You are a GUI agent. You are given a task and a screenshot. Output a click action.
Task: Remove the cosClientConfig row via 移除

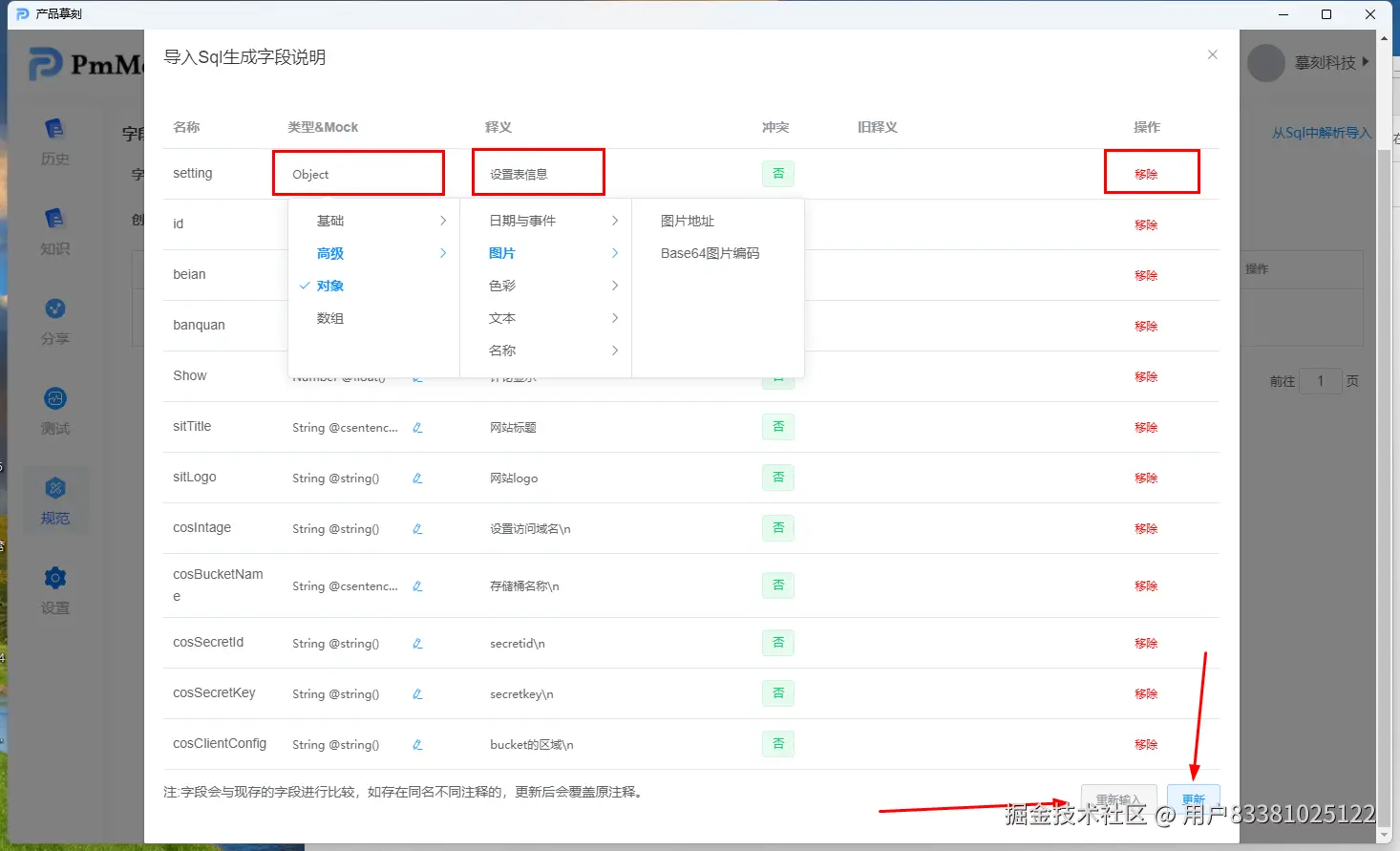pyautogui.click(x=1146, y=744)
